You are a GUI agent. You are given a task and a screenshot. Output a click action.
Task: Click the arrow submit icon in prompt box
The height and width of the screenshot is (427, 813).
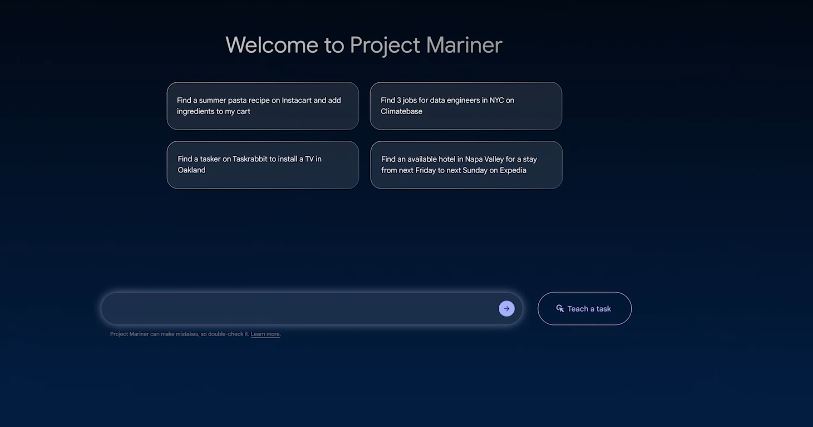(506, 308)
